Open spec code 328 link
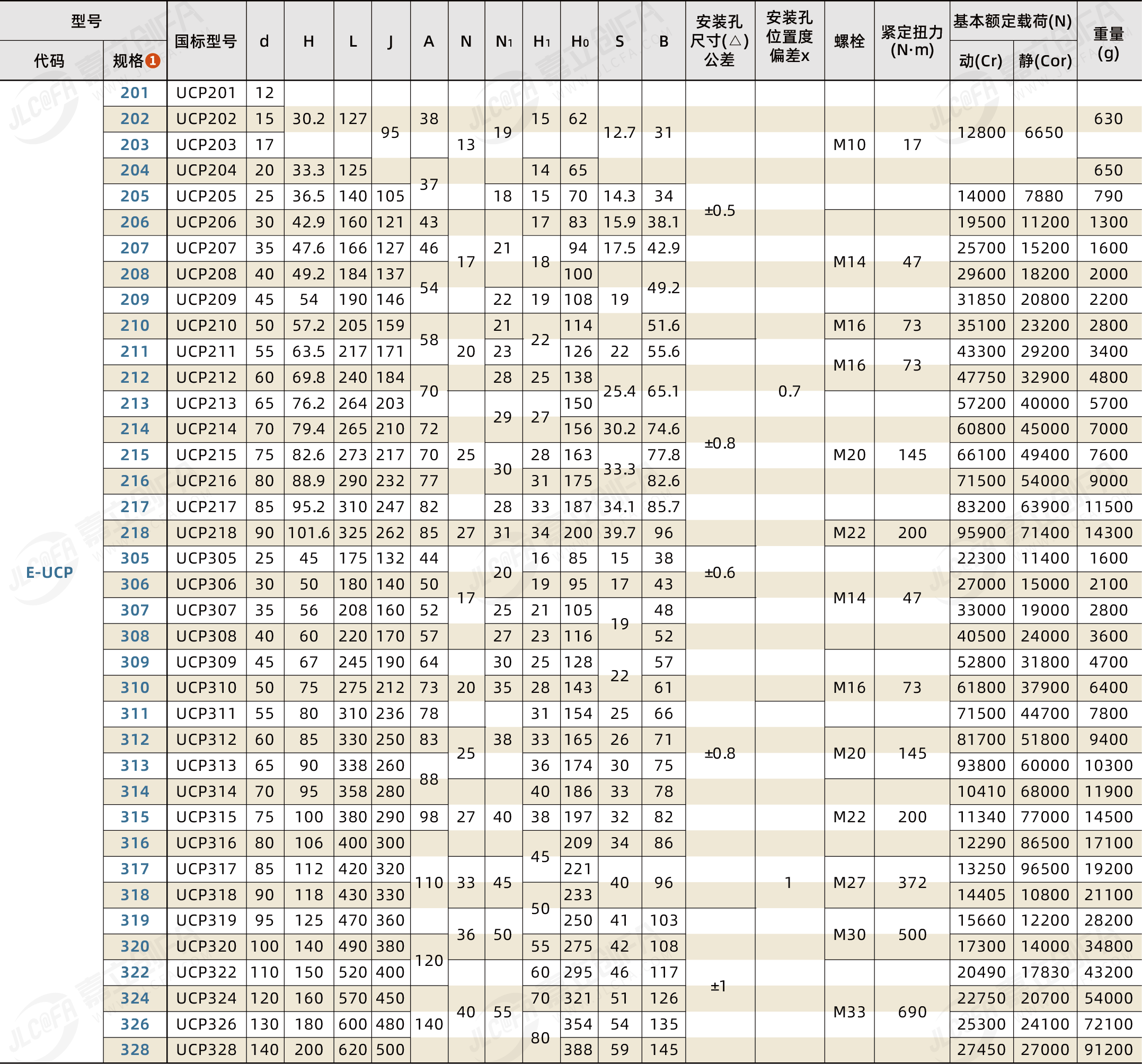 click(135, 1050)
